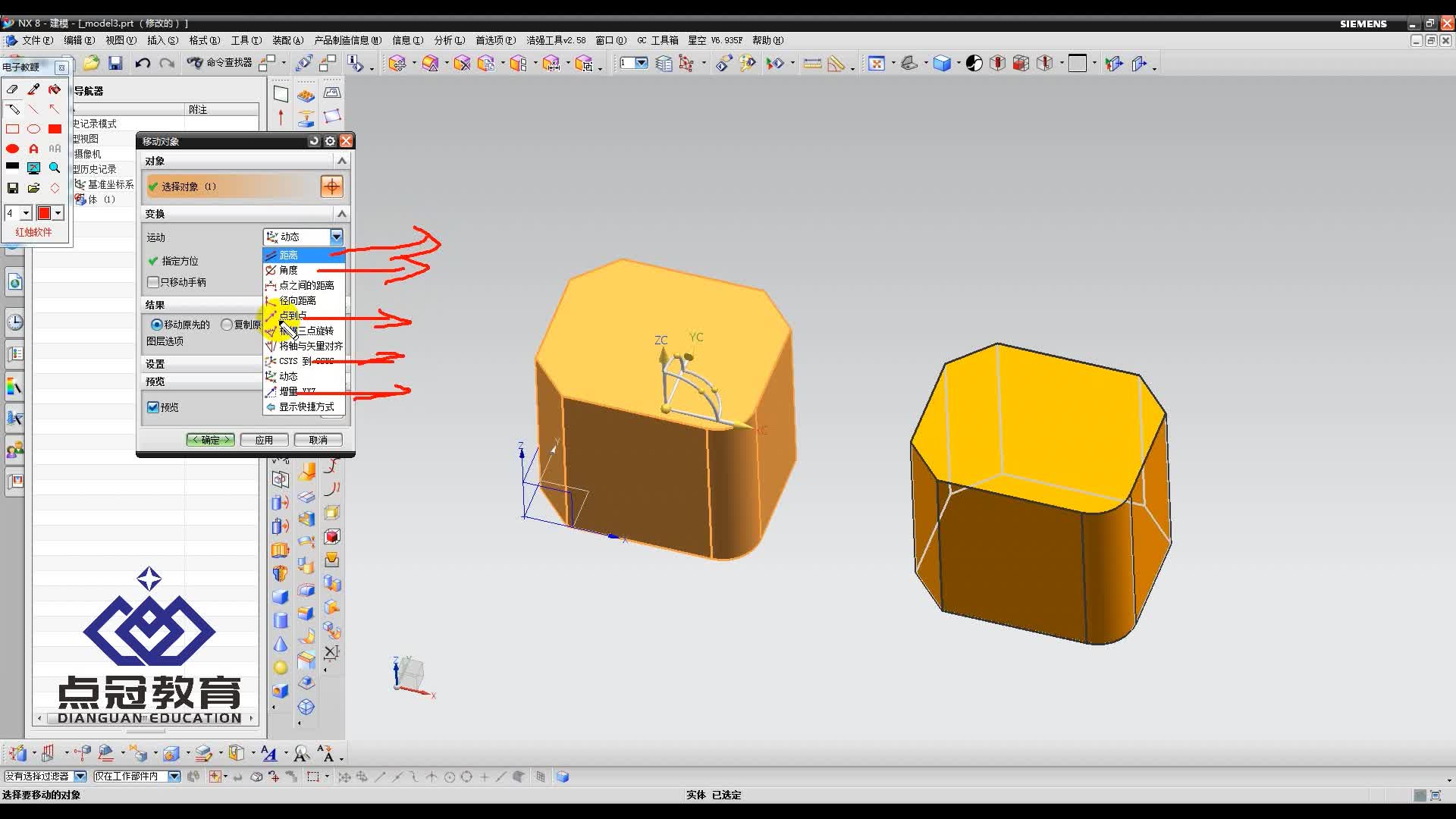Select the 移动原先的 radio button

[x=156, y=325]
